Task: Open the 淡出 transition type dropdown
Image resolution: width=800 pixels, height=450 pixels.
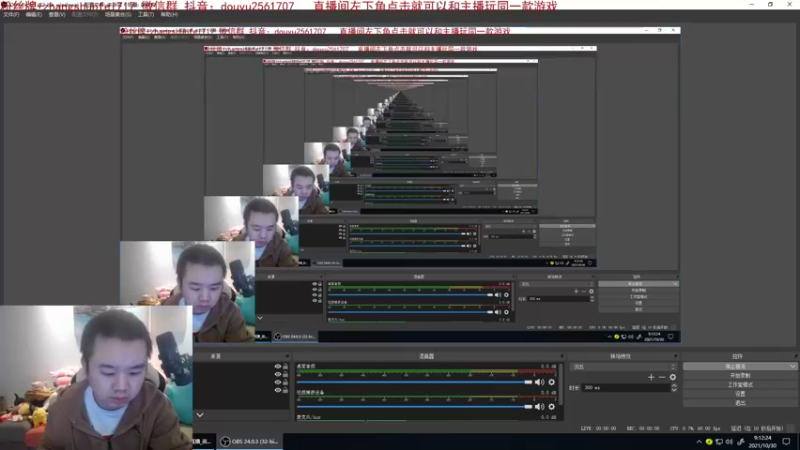Action: click(623, 366)
